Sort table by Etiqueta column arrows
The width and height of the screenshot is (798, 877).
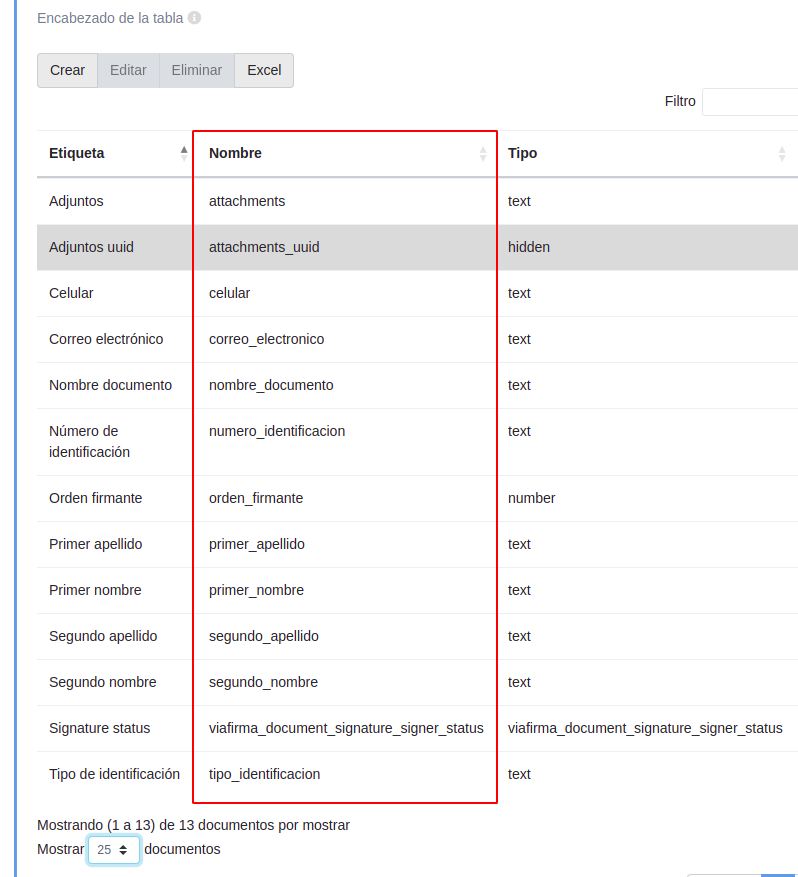click(183, 153)
